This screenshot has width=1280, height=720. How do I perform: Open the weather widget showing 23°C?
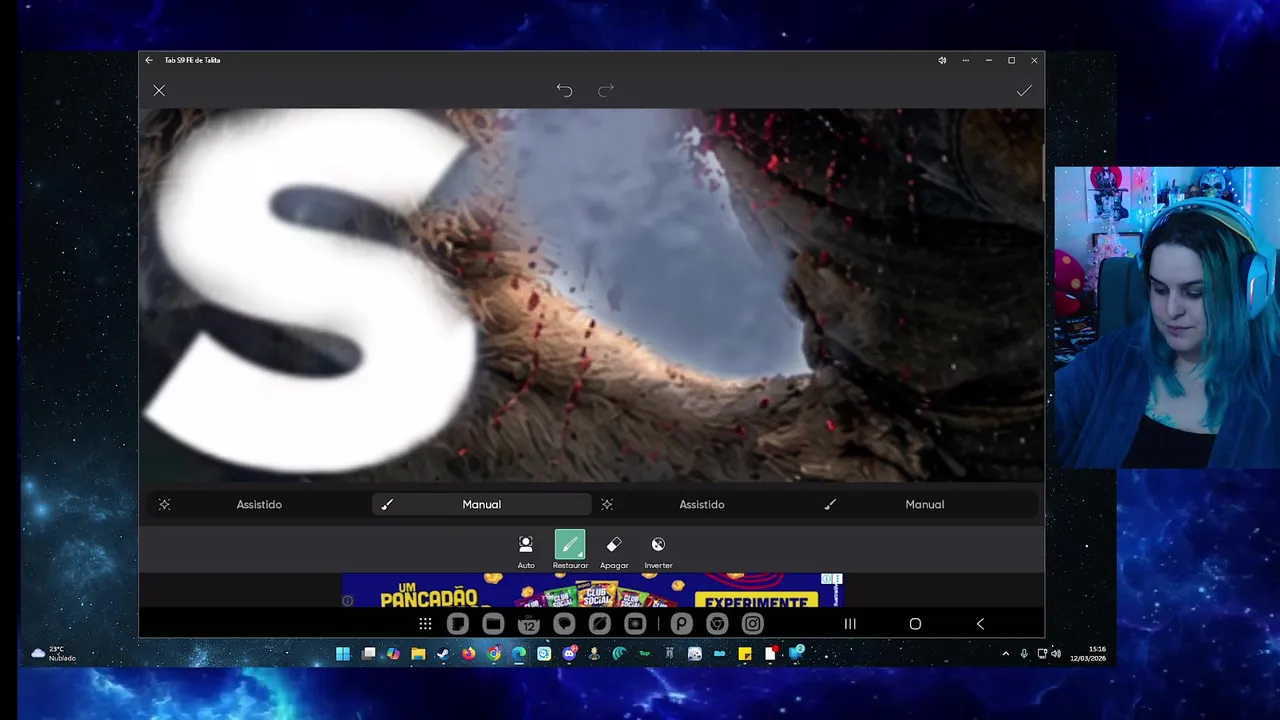pyautogui.click(x=52, y=654)
